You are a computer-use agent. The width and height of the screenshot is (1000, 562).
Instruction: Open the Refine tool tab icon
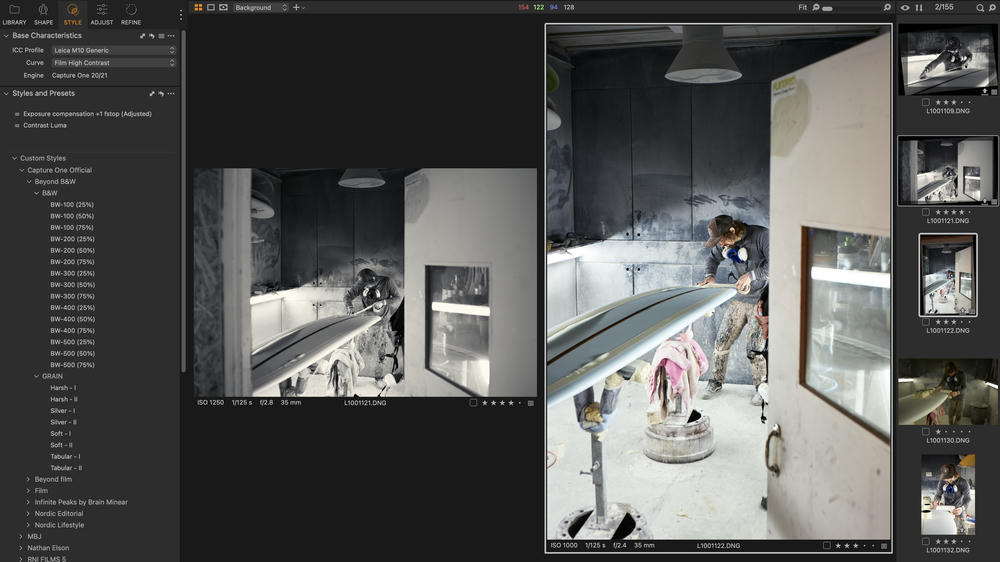click(131, 13)
